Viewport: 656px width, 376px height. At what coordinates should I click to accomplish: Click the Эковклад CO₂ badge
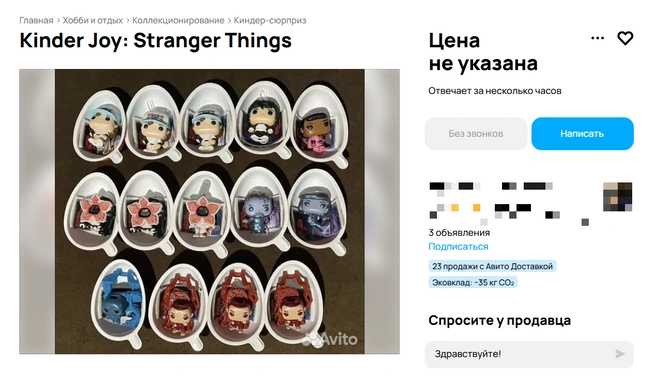pyautogui.click(x=473, y=283)
